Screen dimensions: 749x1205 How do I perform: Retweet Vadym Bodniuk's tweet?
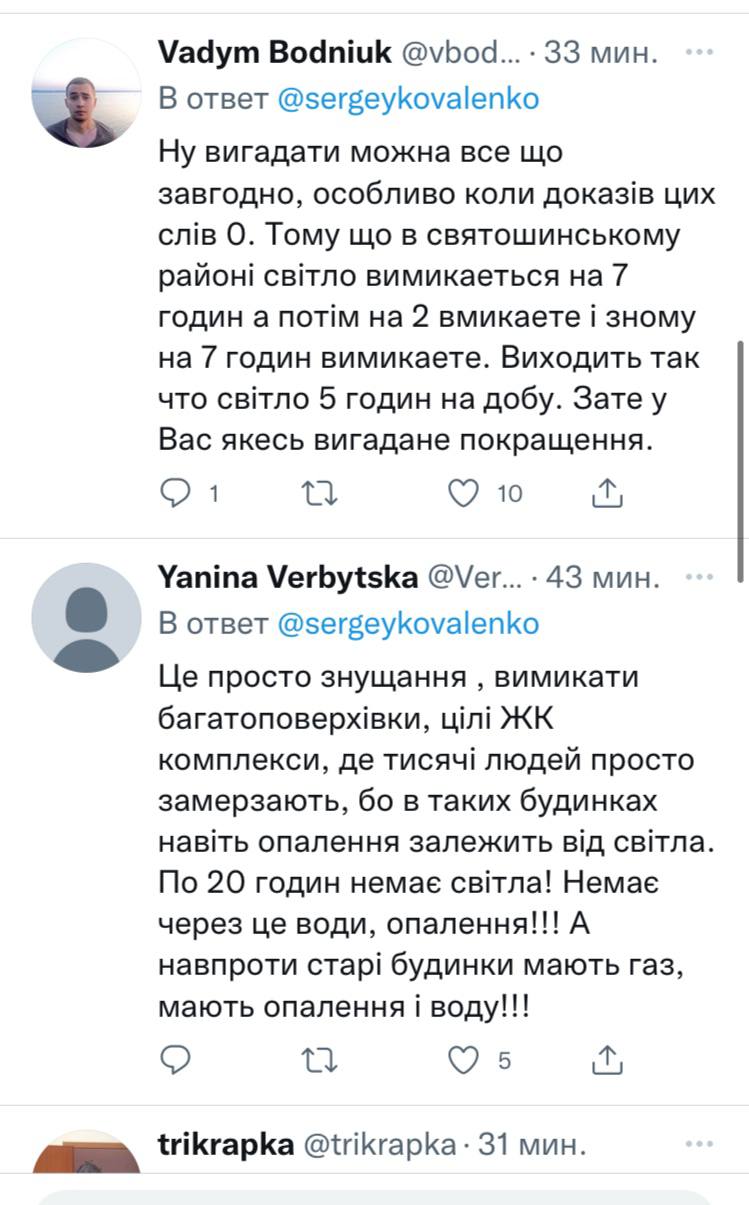click(x=321, y=492)
